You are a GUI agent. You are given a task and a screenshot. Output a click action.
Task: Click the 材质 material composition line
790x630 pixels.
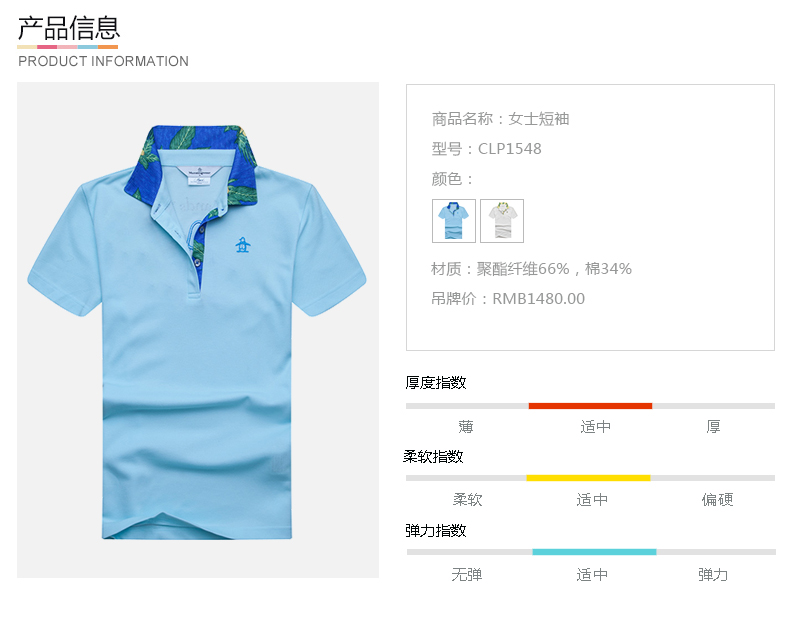(531, 269)
